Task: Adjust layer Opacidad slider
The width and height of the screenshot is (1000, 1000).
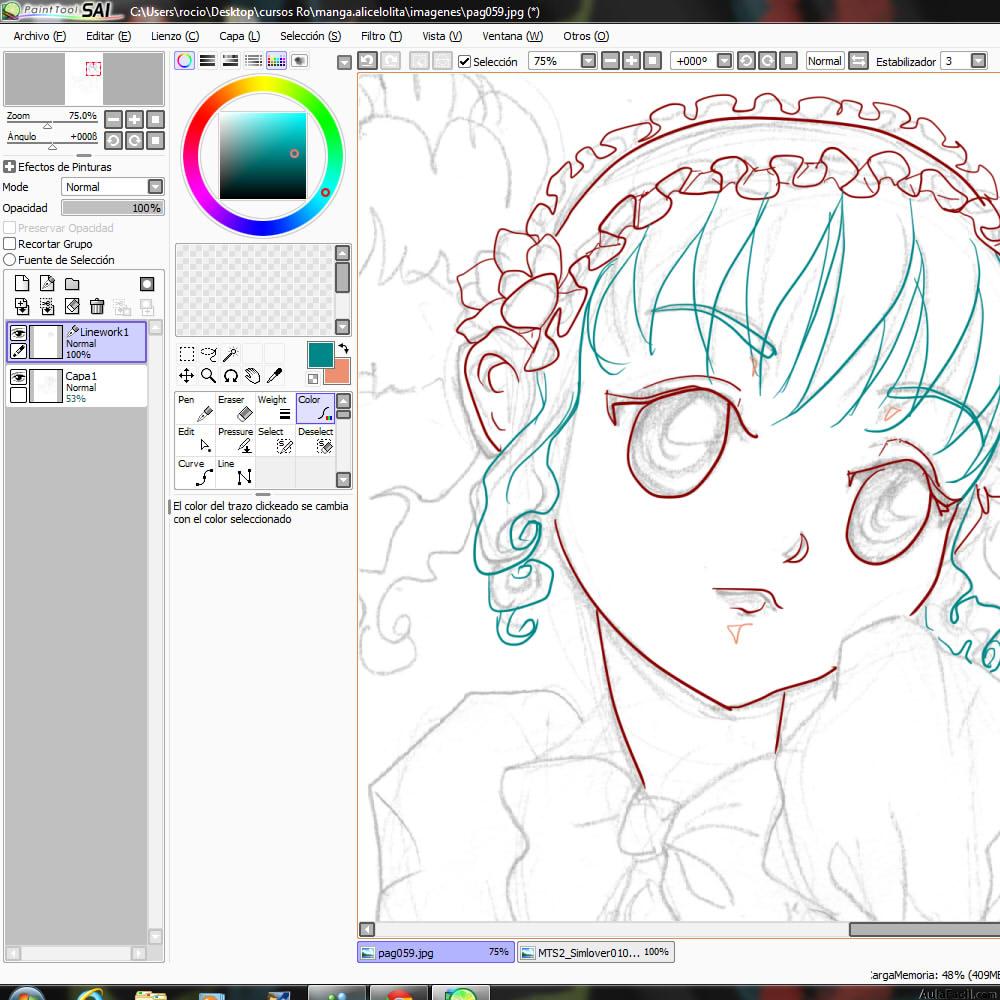Action: pyautogui.click(x=113, y=208)
